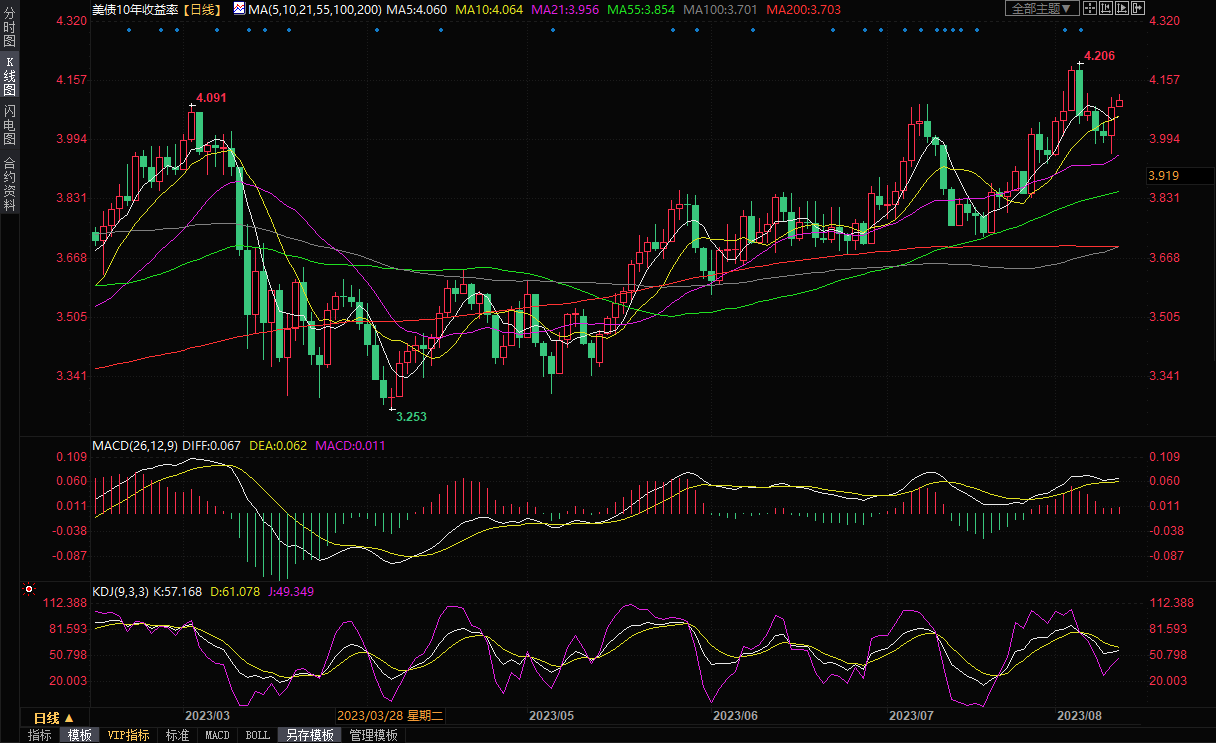Image resolution: width=1216 pixels, height=743 pixels.
Task: Click the 【日线】 period label in chart title
Action: point(202,9)
